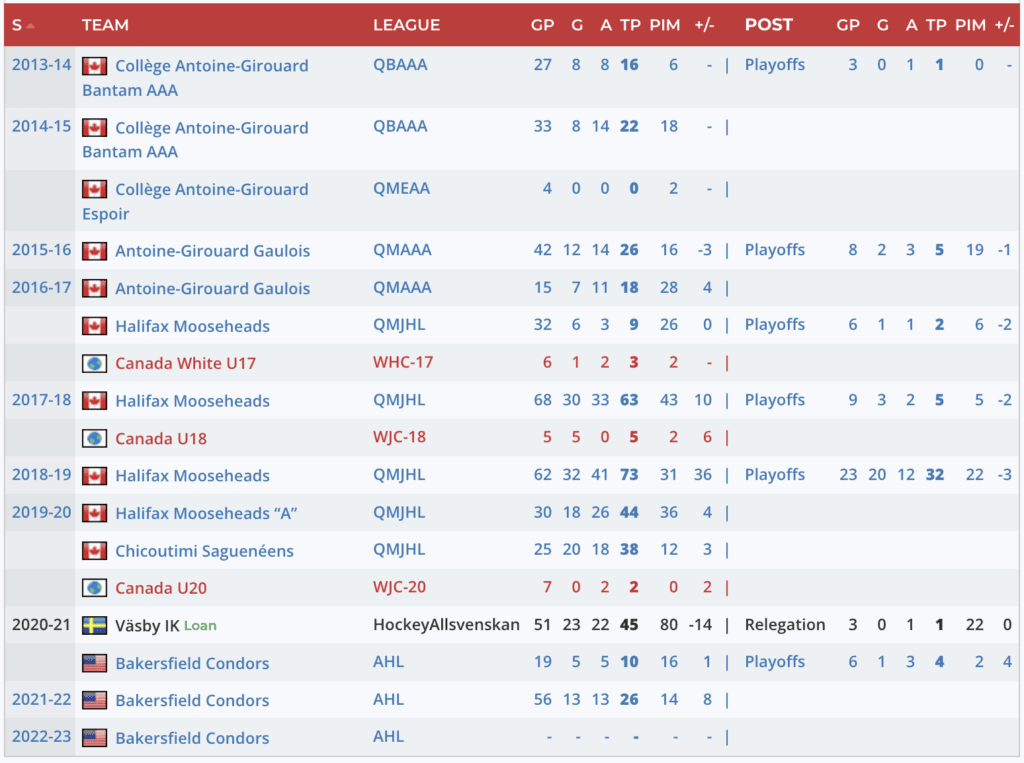
Task: Open the Relegation entry in the Väsby IK row
Action: click(785, 625)
